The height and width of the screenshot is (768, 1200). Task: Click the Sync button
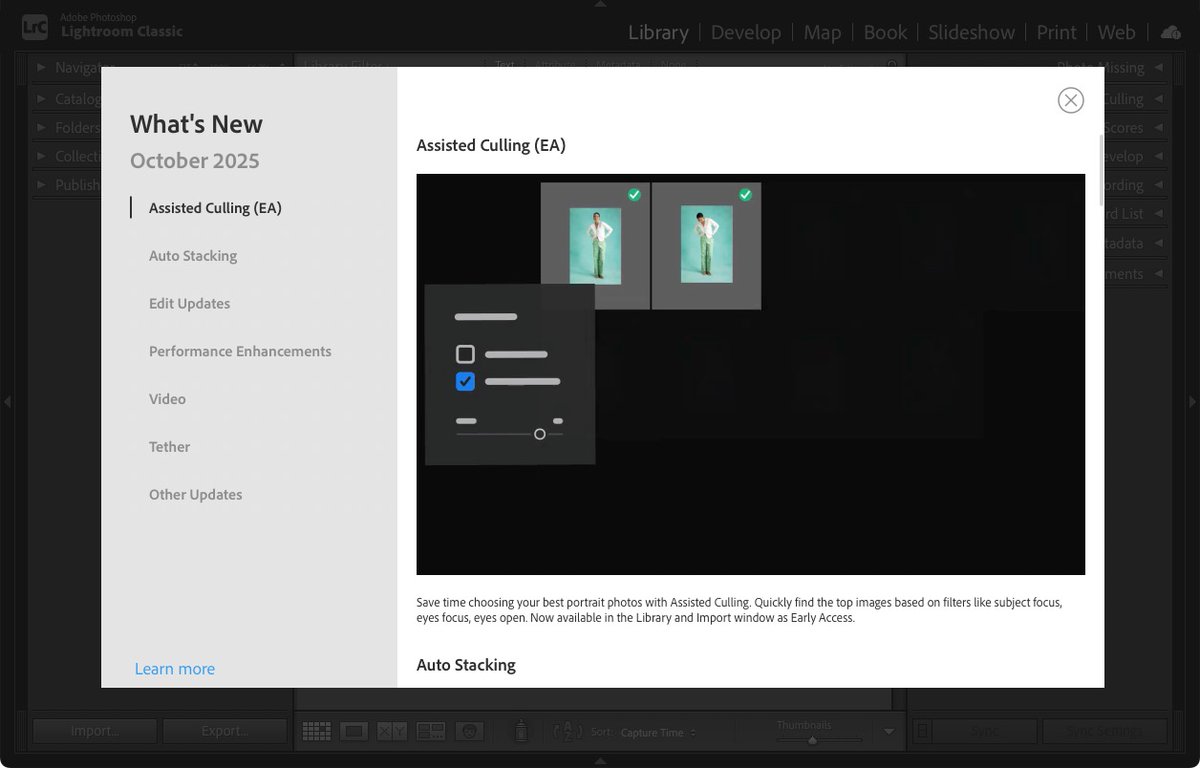pyautogui.click(x=985, y=731)
